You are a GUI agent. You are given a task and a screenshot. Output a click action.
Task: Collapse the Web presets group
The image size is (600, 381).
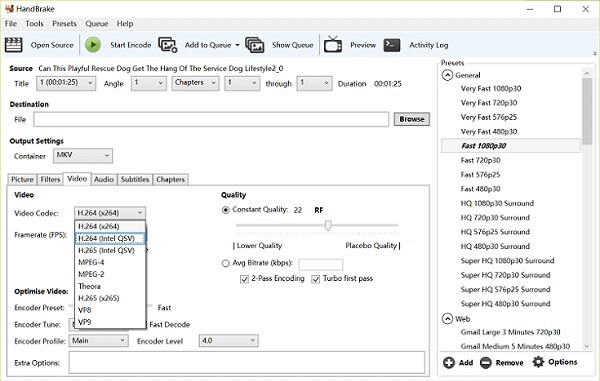point(447,319)
